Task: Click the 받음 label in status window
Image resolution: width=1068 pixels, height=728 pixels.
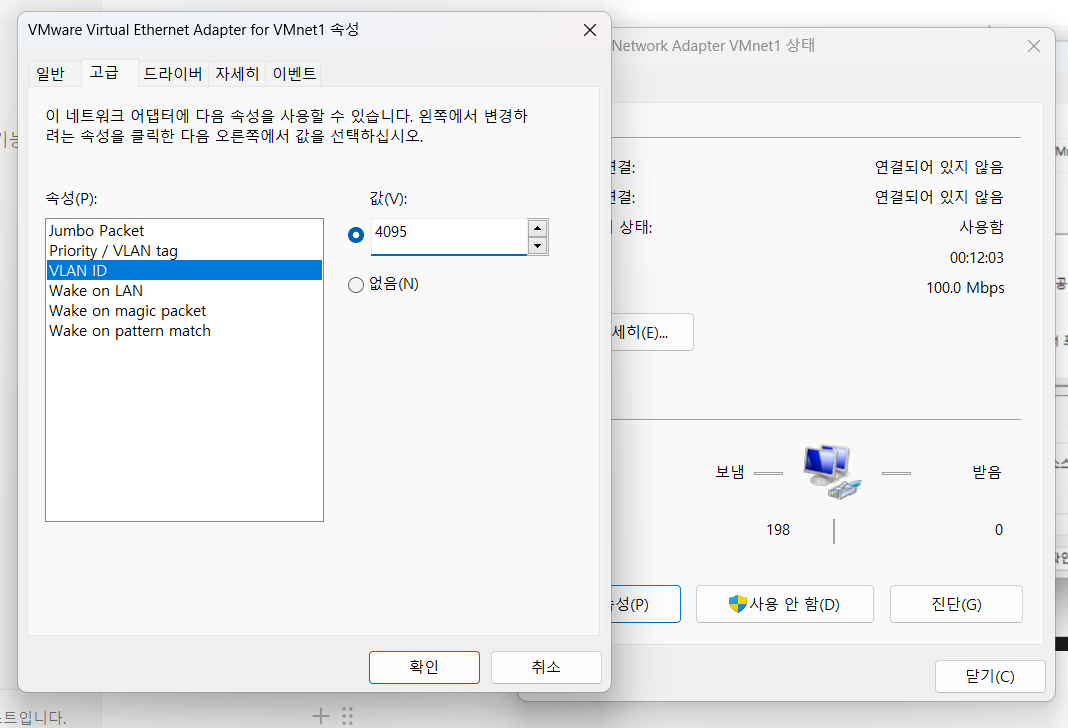Action: 987,472
